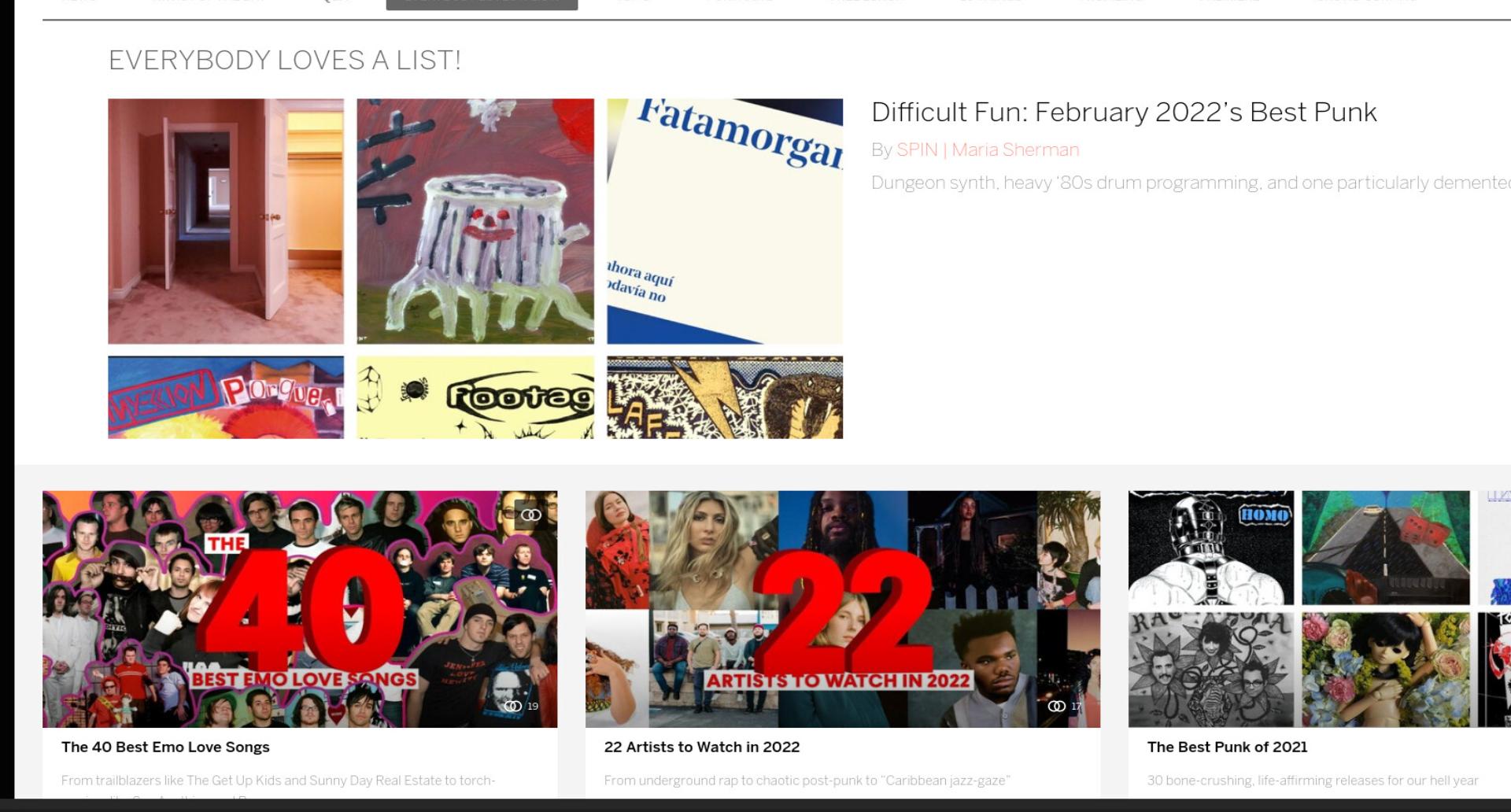Open 22 Artists to Watch image

tap(843, 609)
